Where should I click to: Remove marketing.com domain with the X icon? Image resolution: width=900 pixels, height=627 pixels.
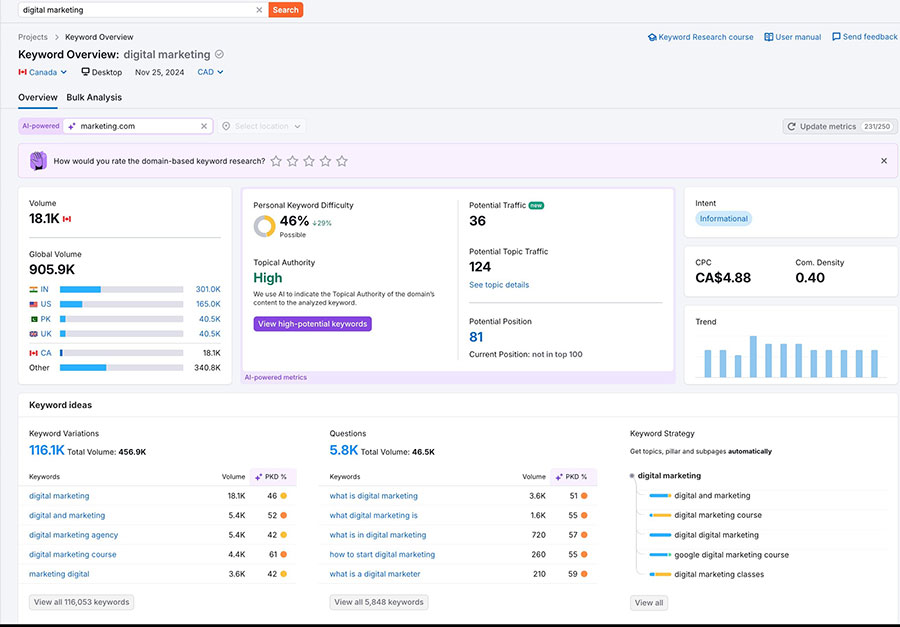point(204,126)
